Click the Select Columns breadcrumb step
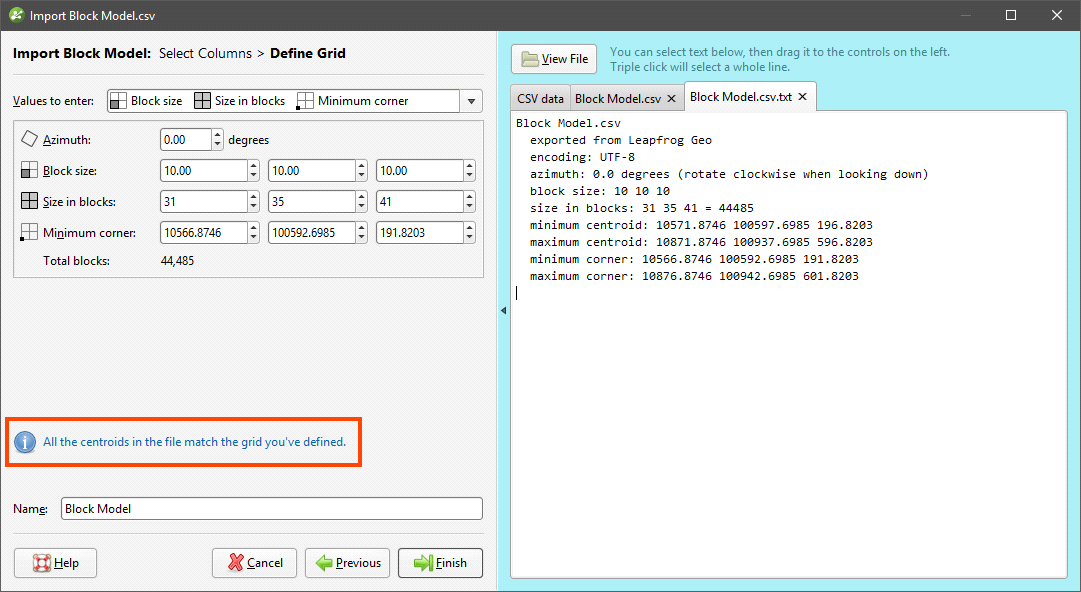Image resolution: width=1081 pixels, height=592 pixels. pos(205,53)
